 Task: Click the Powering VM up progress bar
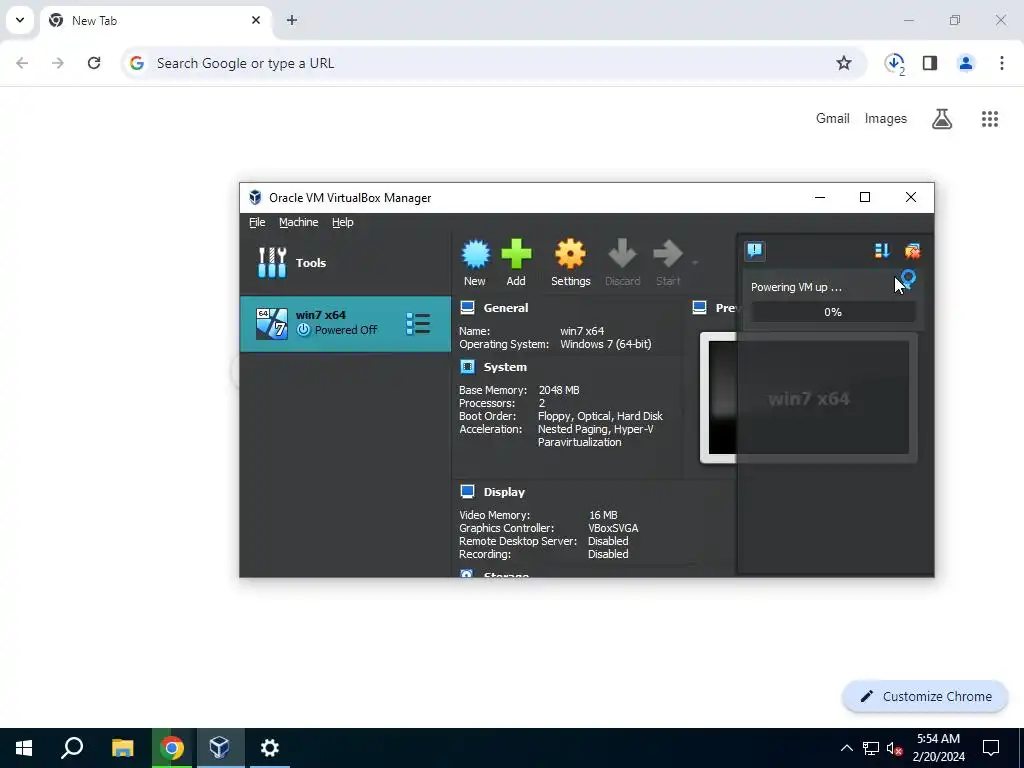(833, 312)
